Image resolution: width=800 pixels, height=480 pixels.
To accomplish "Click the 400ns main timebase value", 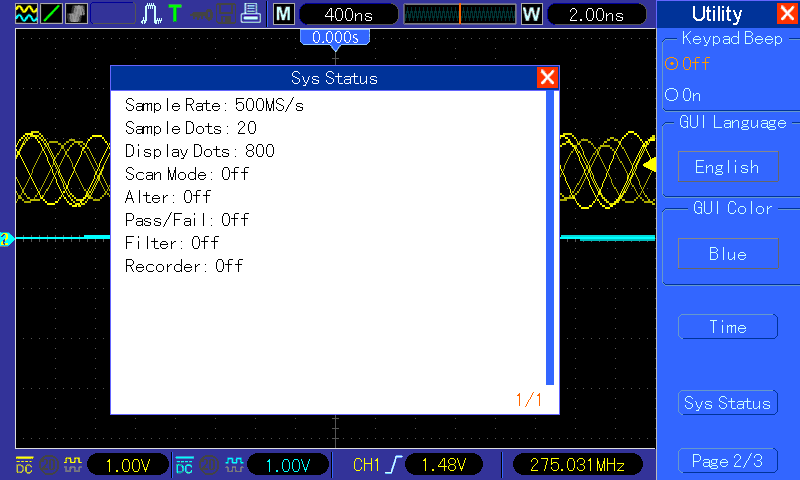I will (348, 14).
